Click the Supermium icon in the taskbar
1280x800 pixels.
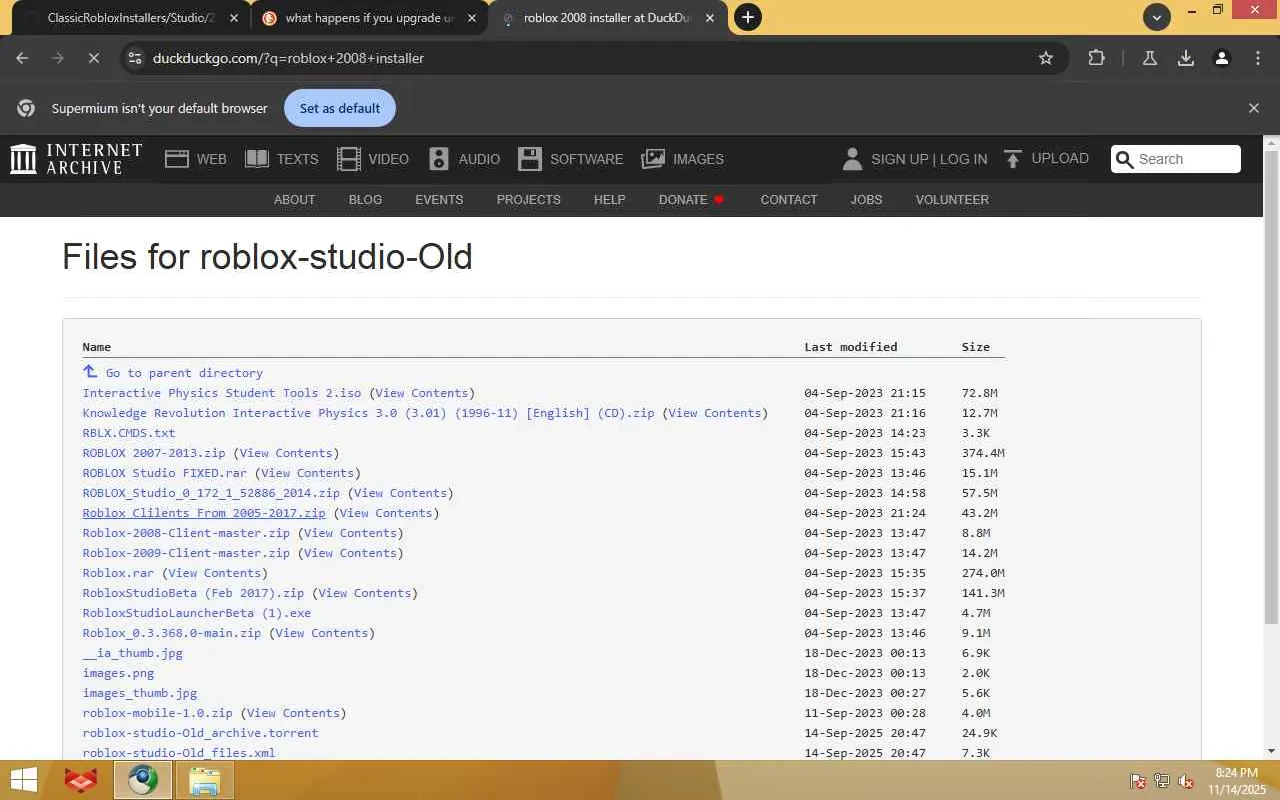coord(142,780)
